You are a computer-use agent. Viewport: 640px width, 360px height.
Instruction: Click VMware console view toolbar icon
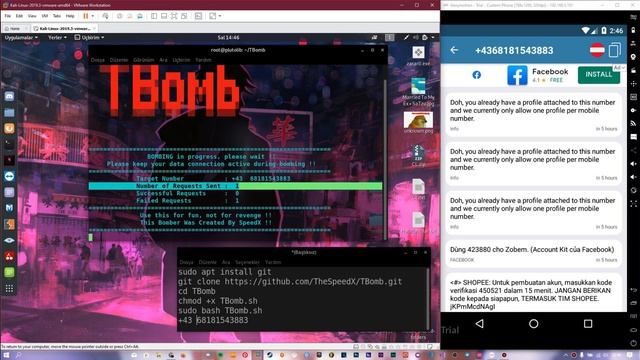pos(198,16)
